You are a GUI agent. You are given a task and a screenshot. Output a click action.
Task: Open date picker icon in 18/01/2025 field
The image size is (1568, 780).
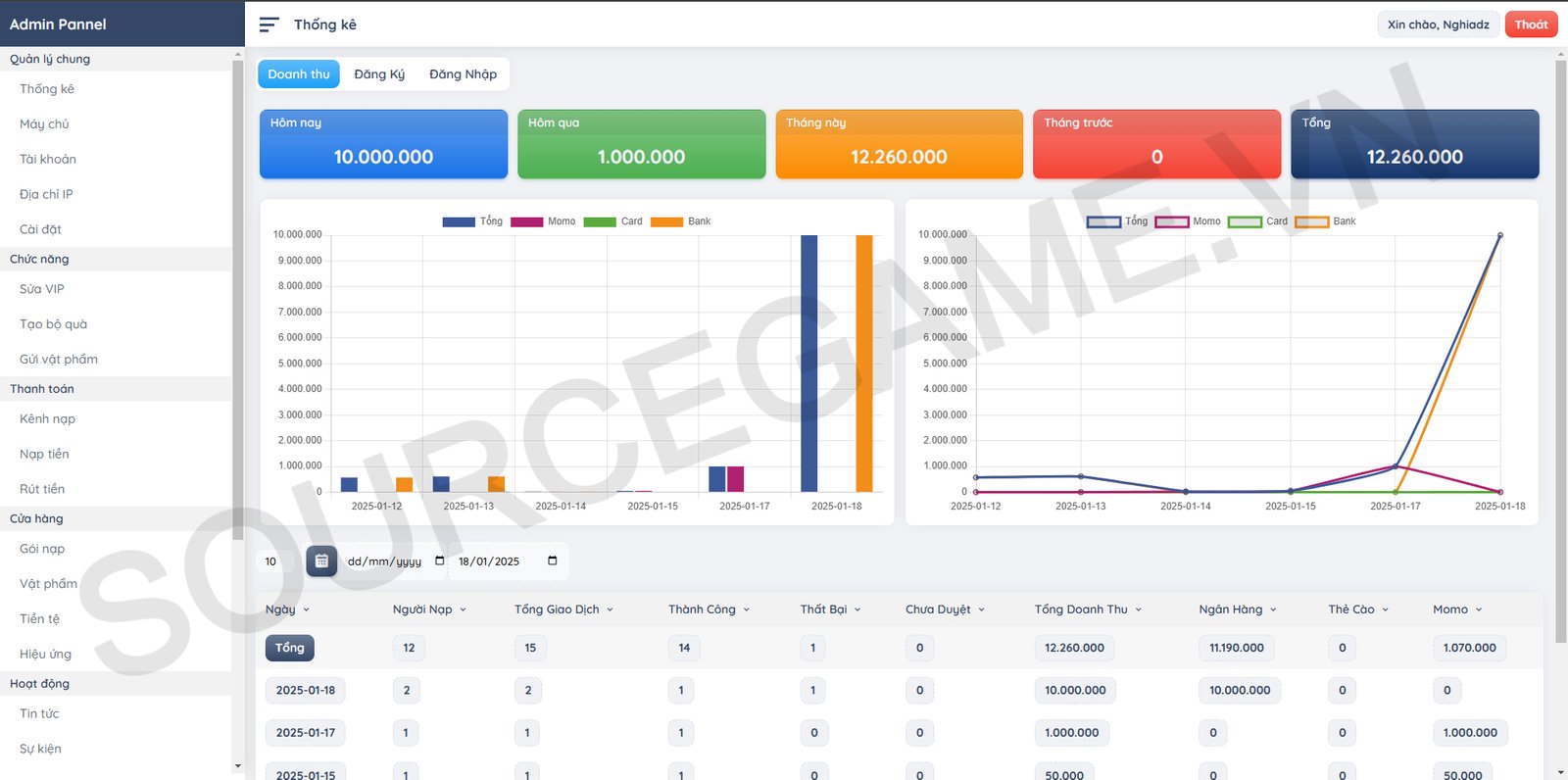pos(552,561)
